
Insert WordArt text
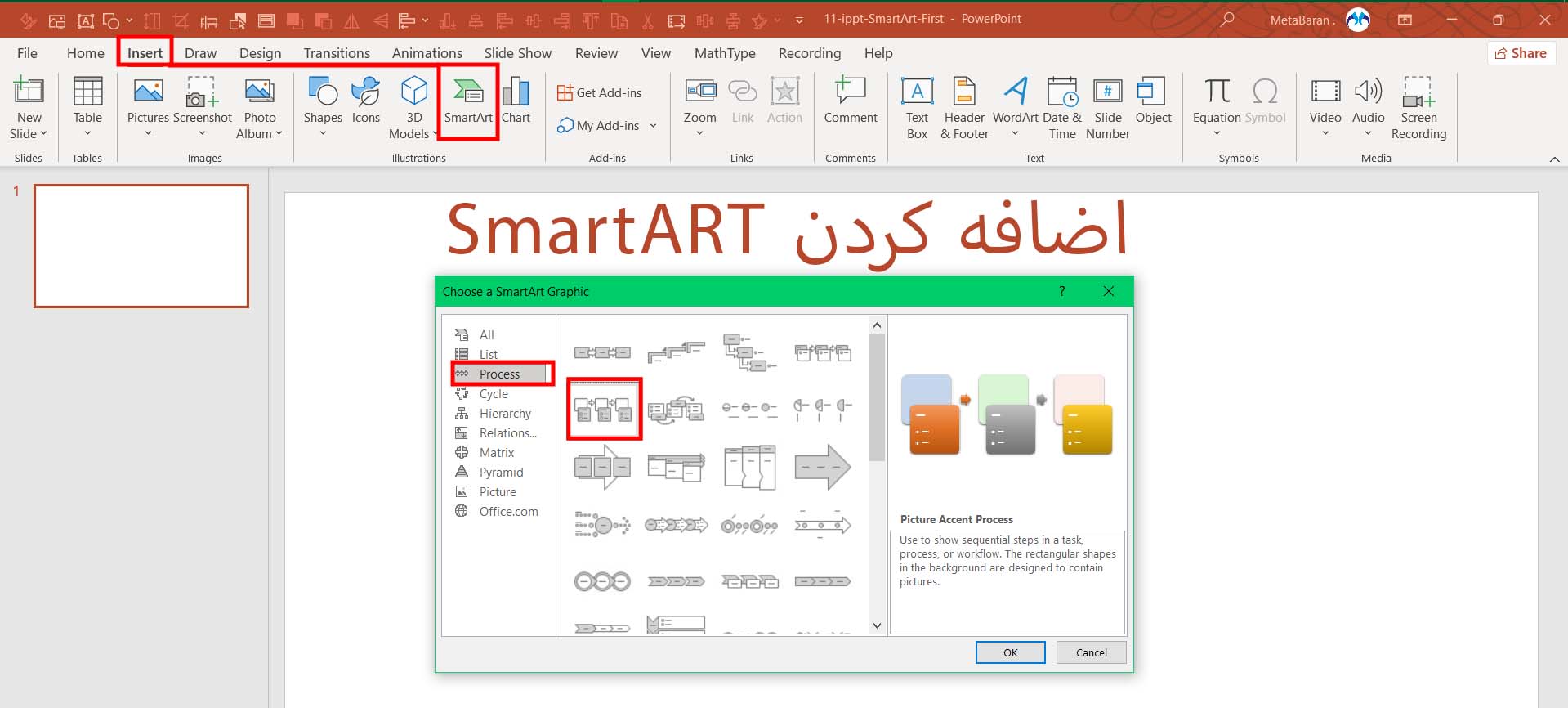[1016, 106]
